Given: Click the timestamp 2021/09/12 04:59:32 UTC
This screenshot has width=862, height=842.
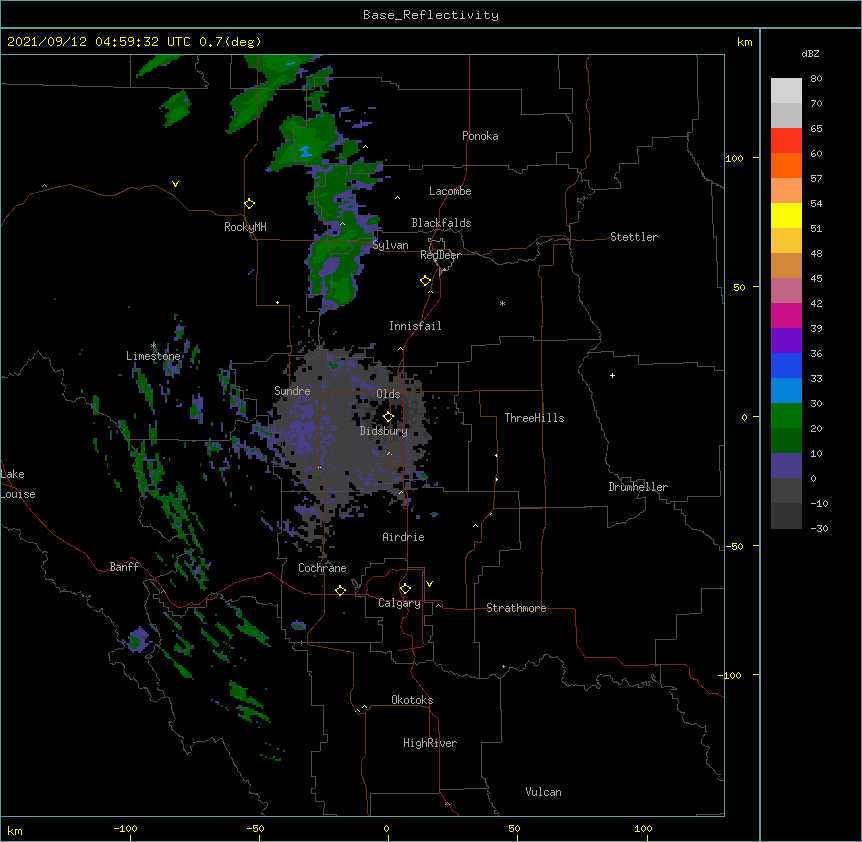Looking at the screenshot, I should tap(99, 42).
